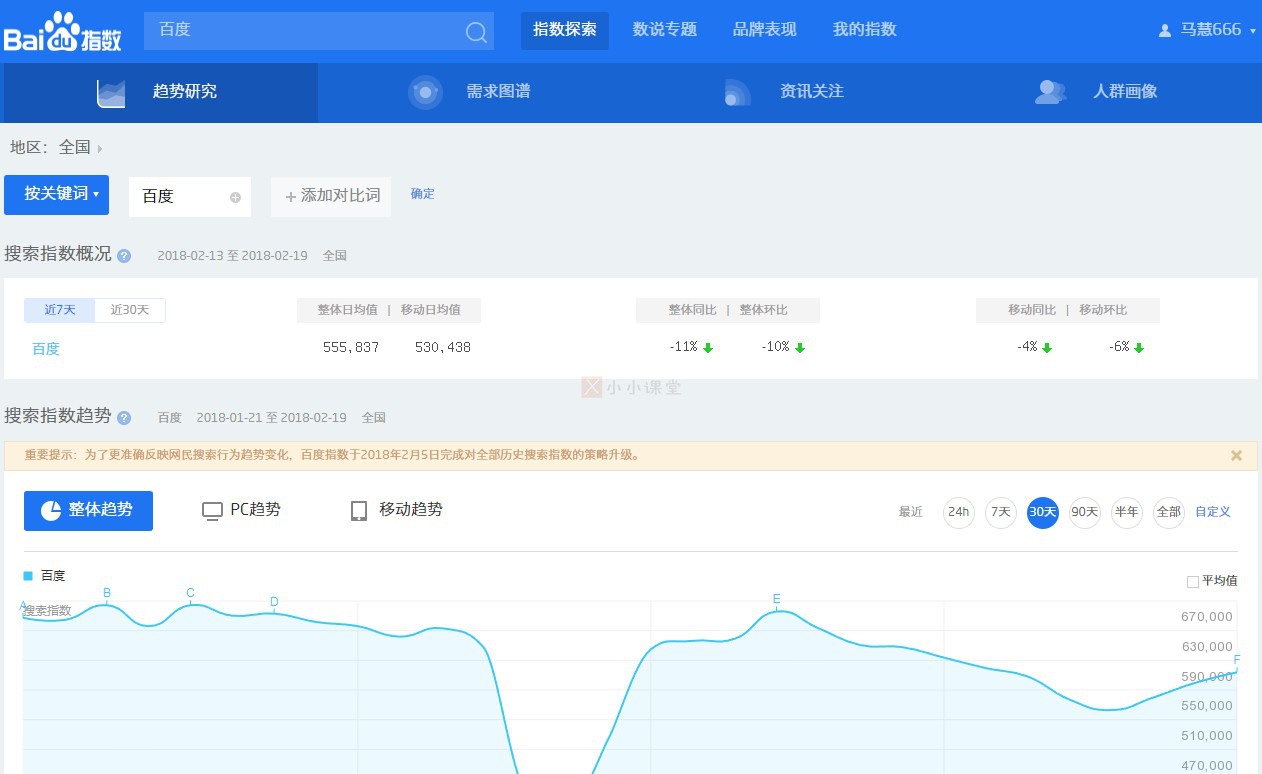
Task: Click the 整体环比 value -10%
Action: pyautogui.click(x=775, y=347)
